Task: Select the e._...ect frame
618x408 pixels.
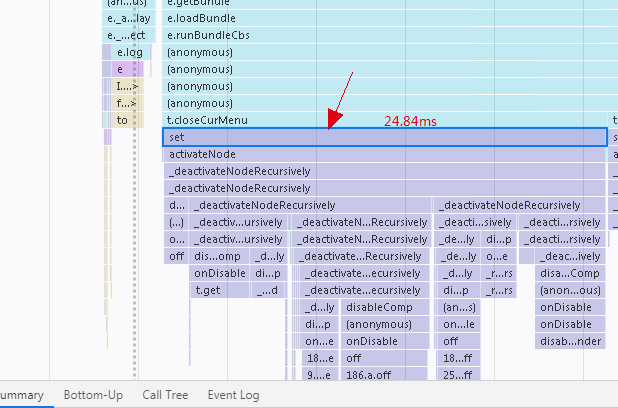Action: 129,35
